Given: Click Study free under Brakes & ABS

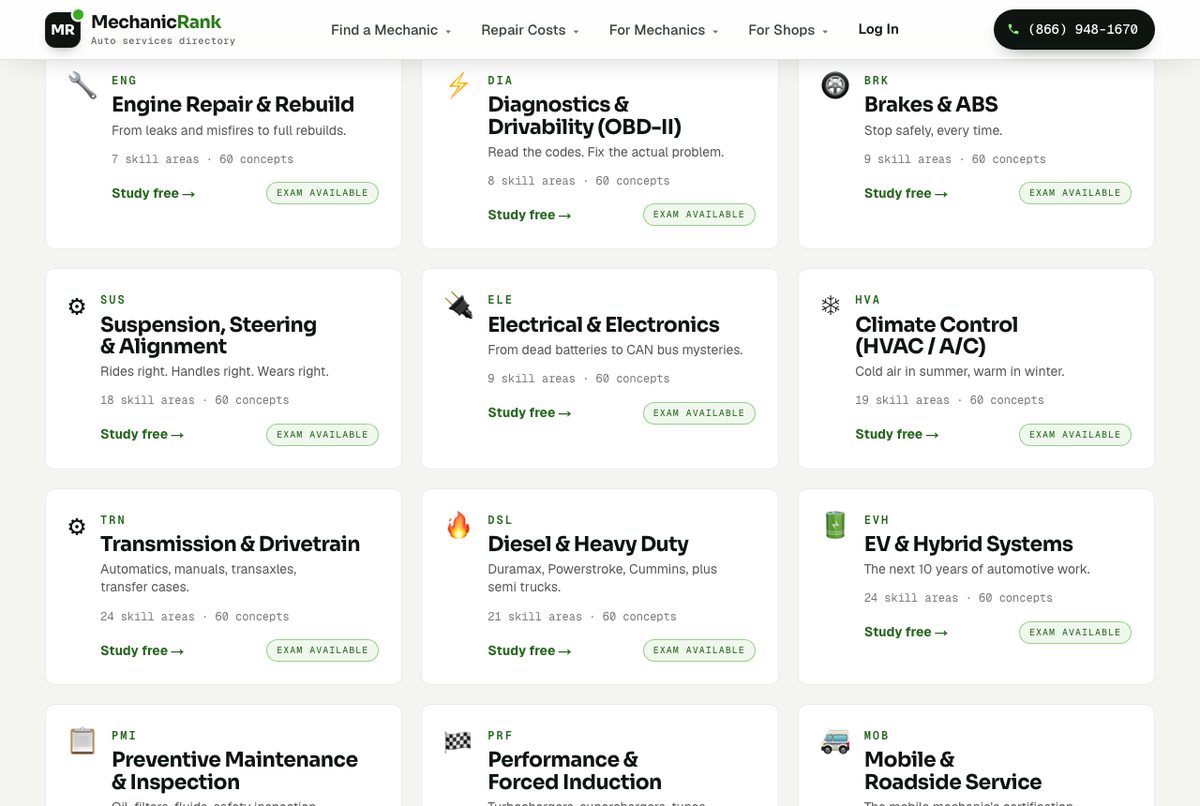Looking at the screenshot, I should (906, 193).
